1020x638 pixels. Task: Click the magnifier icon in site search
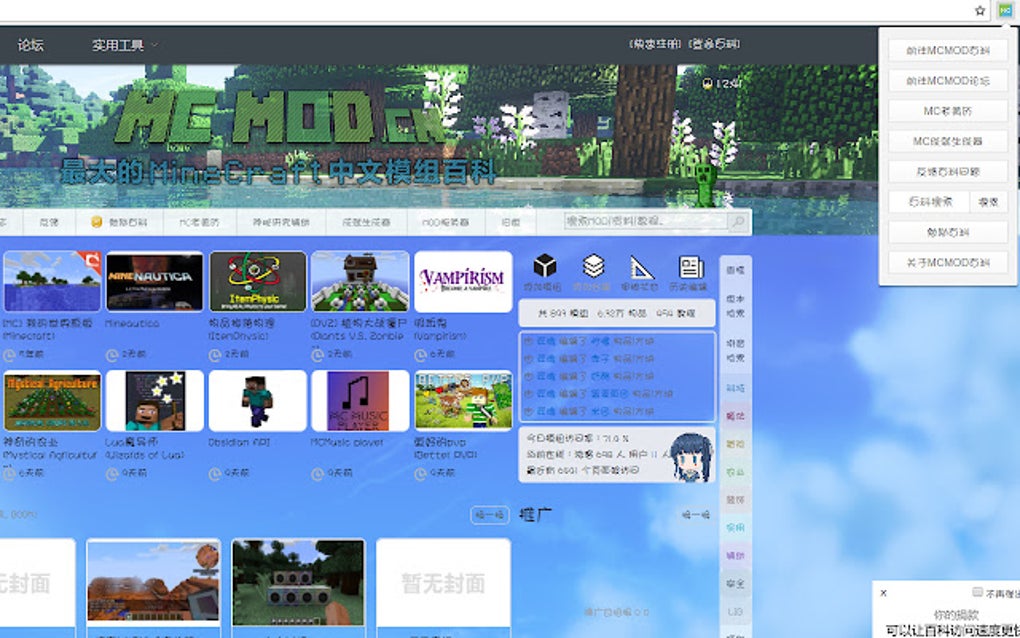coord(738,222)
